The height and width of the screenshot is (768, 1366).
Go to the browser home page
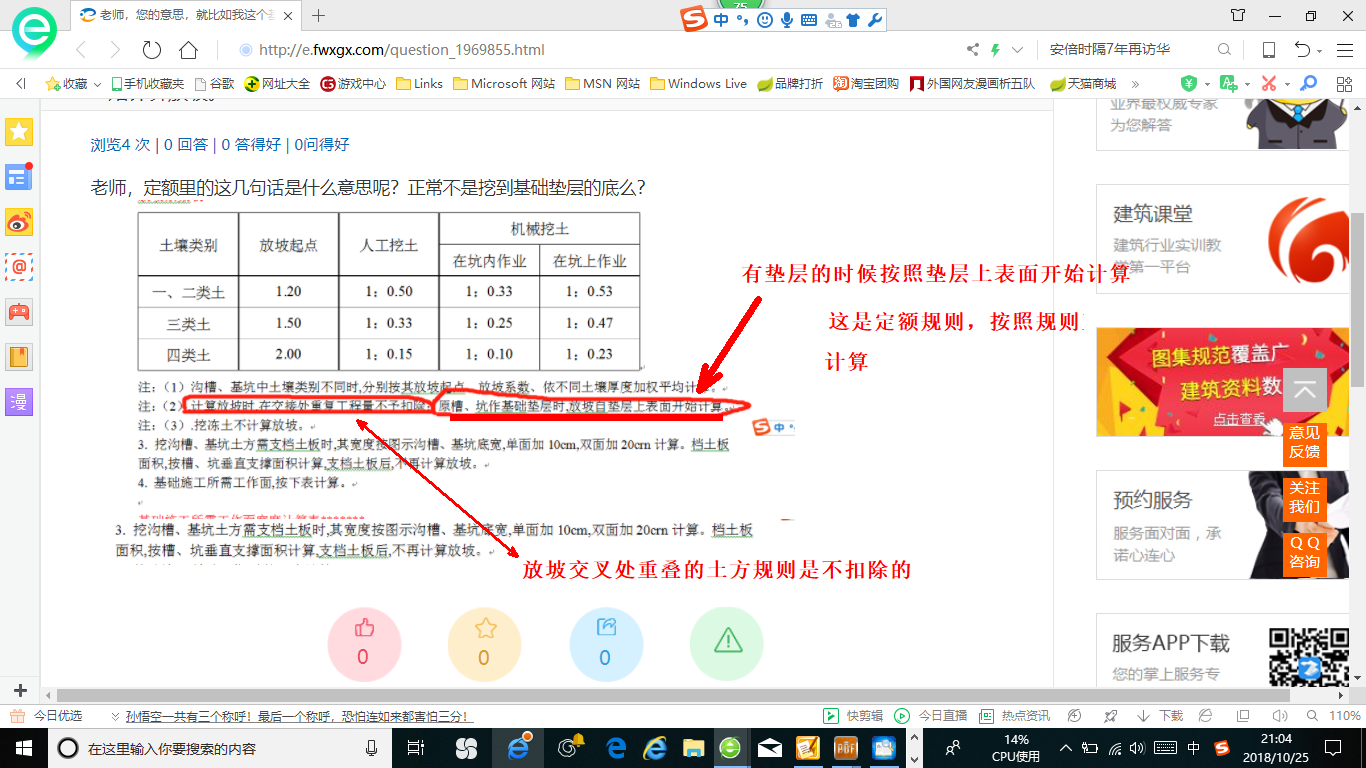(188, 50)
